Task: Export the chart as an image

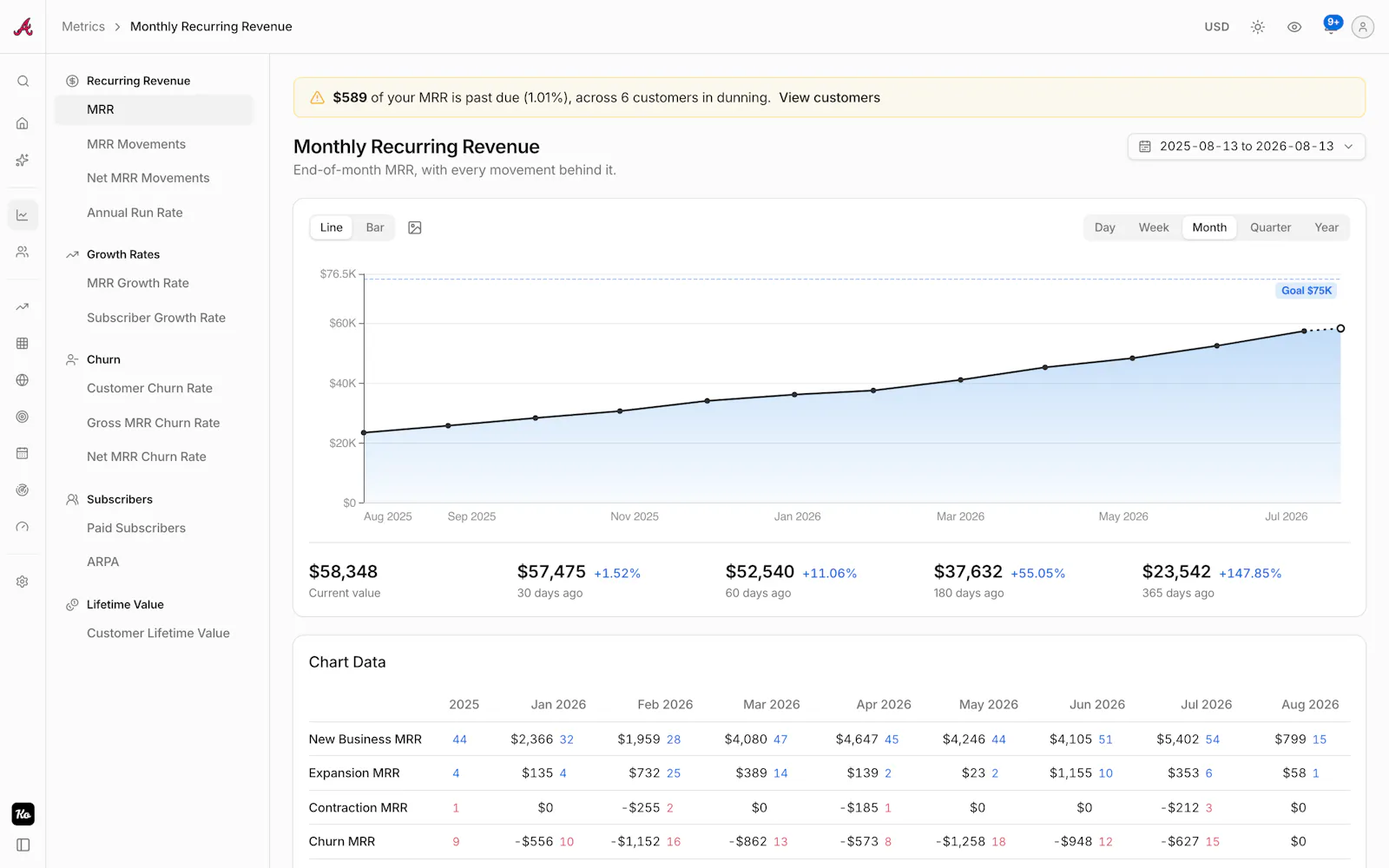Action: (x=415, y=227)
